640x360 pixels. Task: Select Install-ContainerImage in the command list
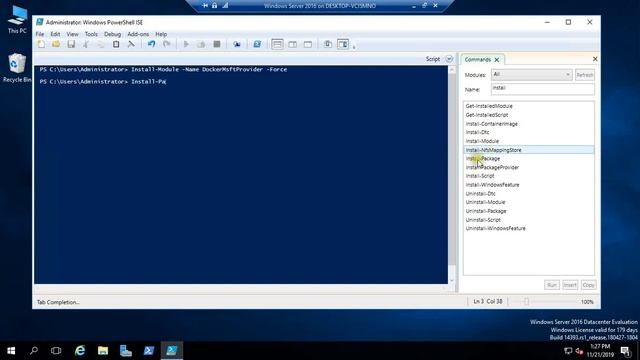(491, 124)
